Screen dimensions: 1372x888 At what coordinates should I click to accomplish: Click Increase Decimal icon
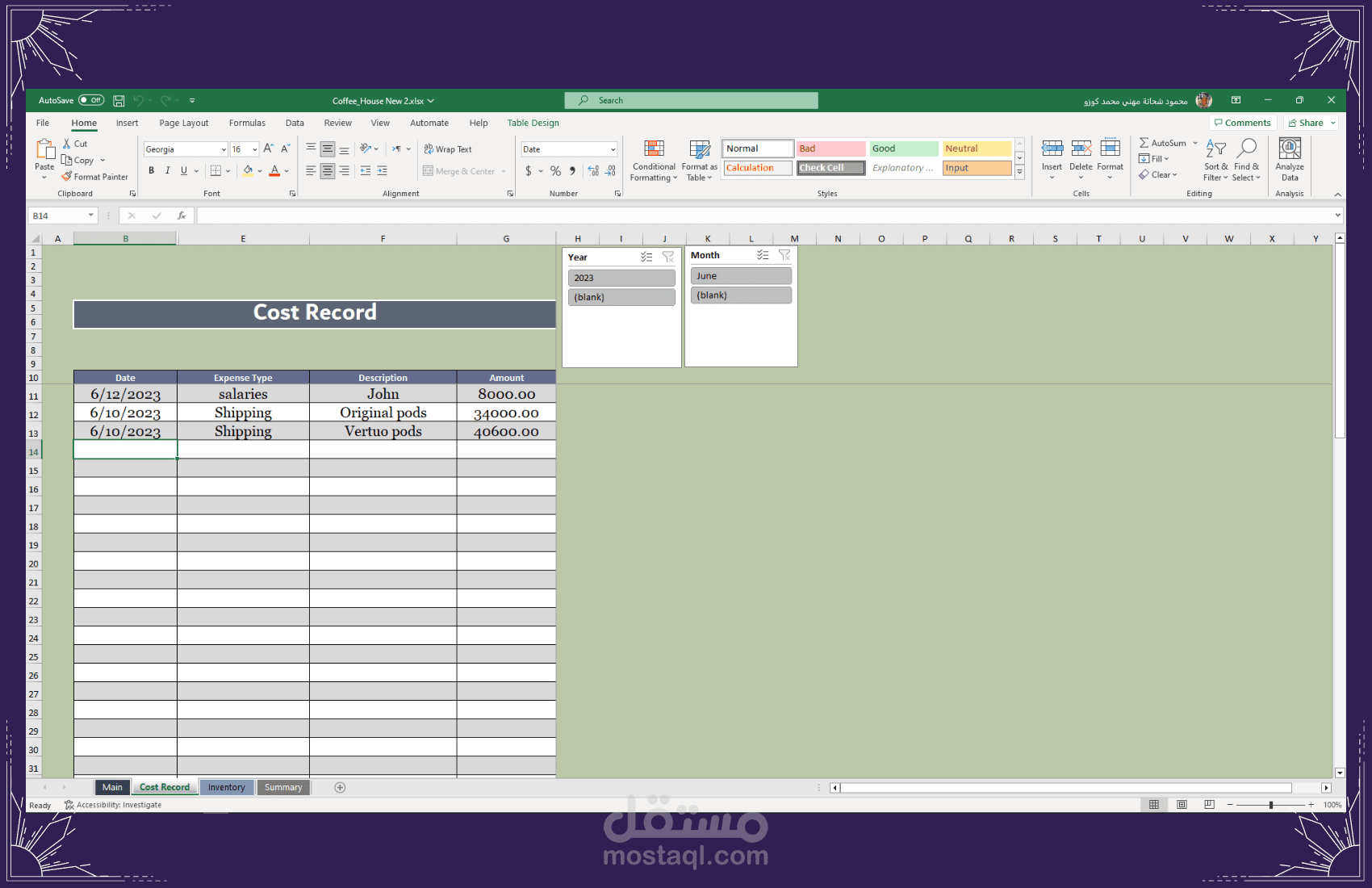tap(593, 171)
